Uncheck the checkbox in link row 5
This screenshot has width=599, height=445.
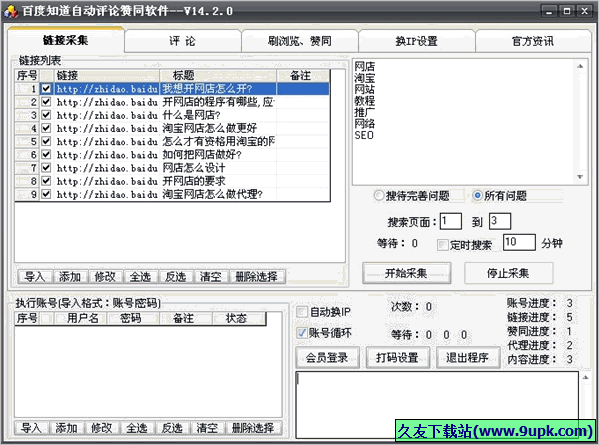click(x=46, y=141)
